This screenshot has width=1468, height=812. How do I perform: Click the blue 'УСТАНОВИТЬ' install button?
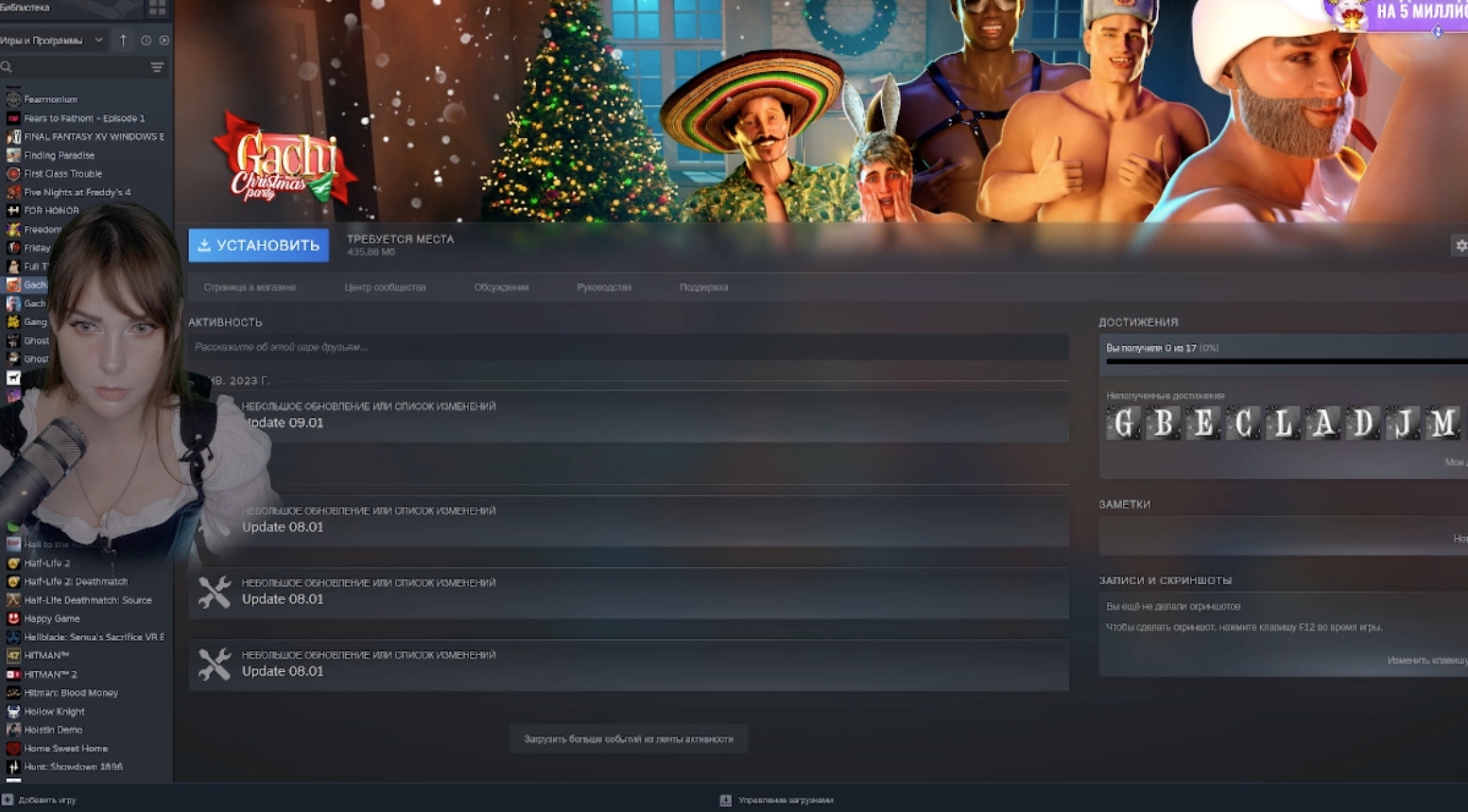(x=259, y=246)
